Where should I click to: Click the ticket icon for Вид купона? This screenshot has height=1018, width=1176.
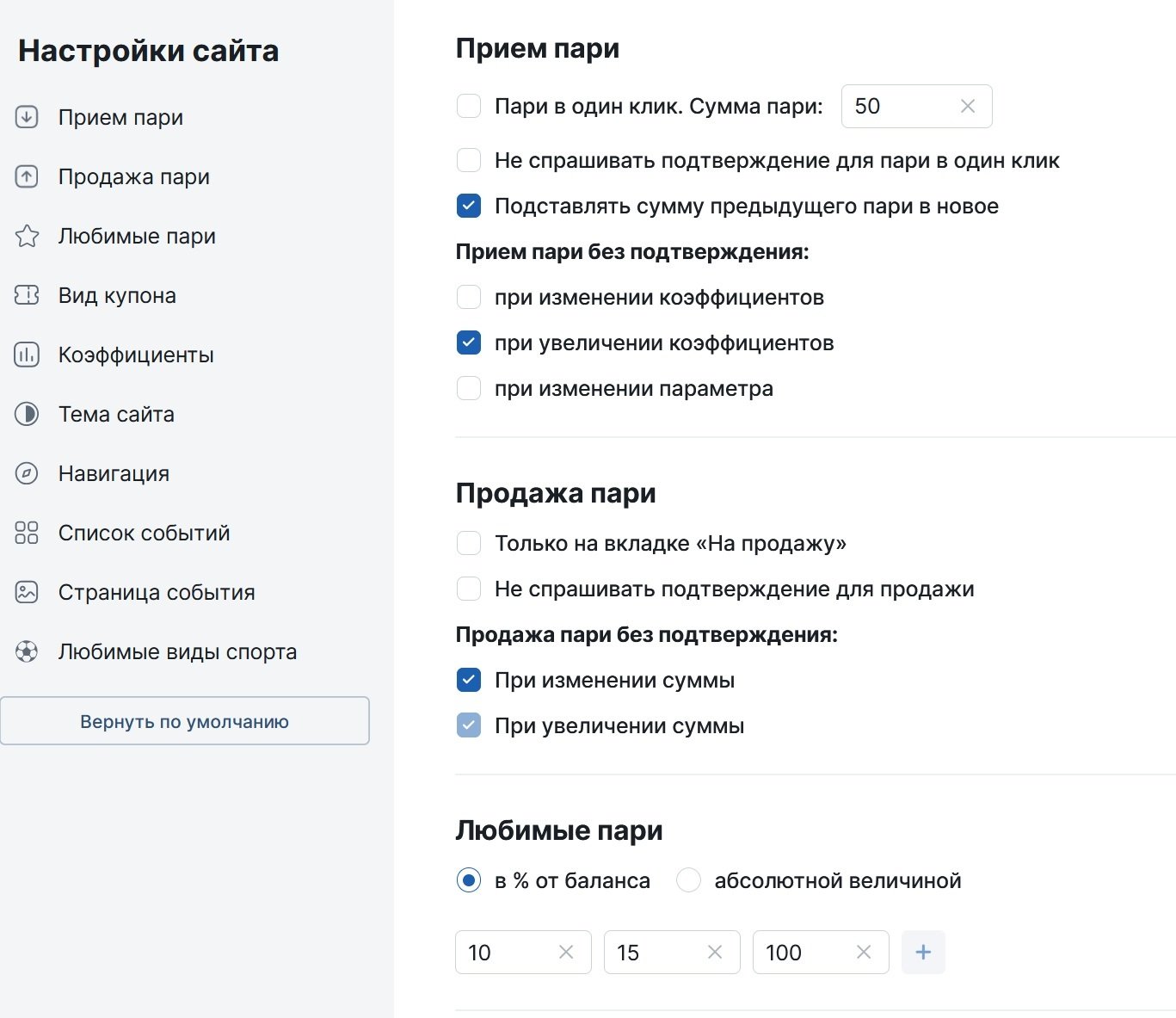point(27,295)
